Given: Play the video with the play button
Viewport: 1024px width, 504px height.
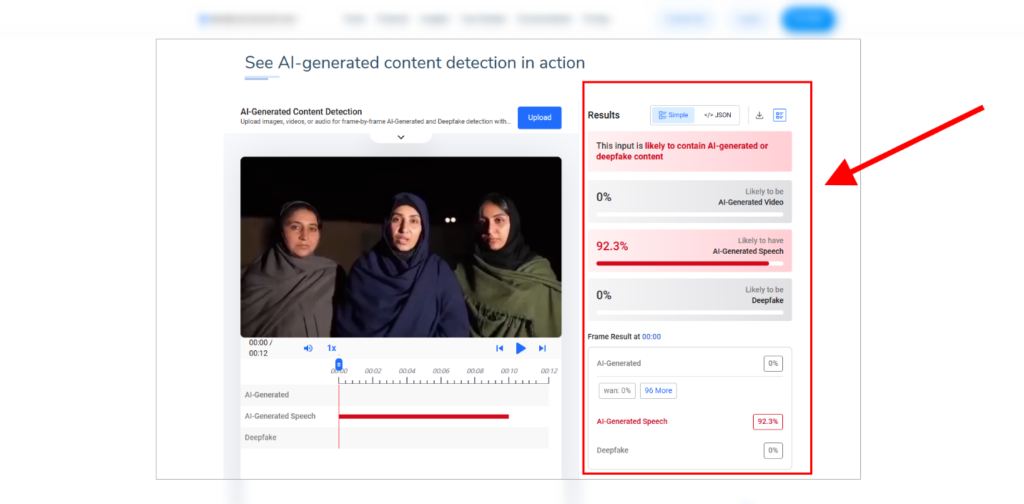Looking at the screenshot, I should [x=521, y=348].
